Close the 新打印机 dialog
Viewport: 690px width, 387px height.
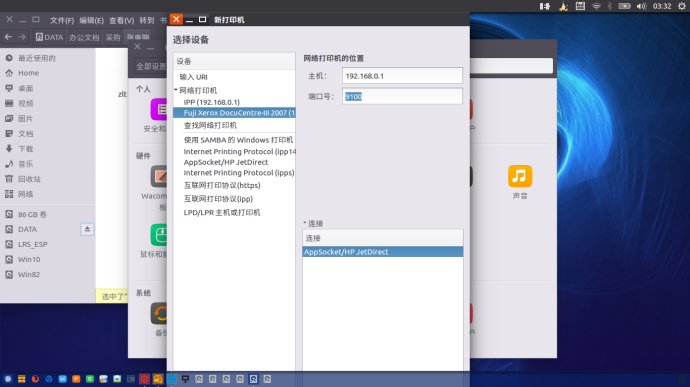[x=176, y=19]
